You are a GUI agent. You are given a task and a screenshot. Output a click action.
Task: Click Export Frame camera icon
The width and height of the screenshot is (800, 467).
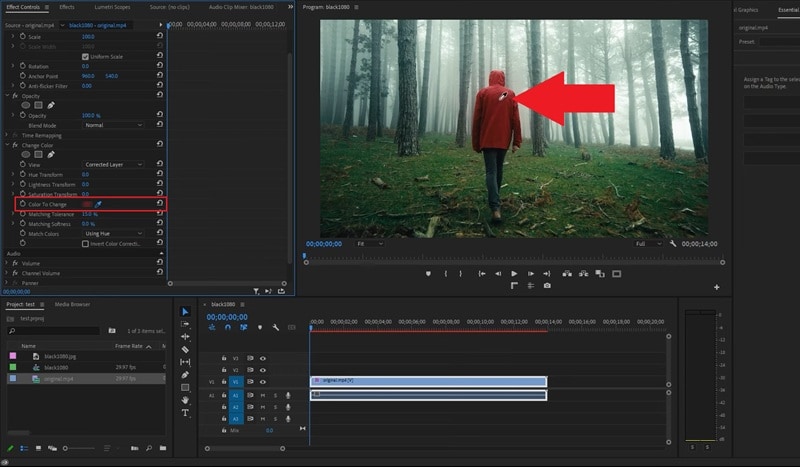pos(547,286)
